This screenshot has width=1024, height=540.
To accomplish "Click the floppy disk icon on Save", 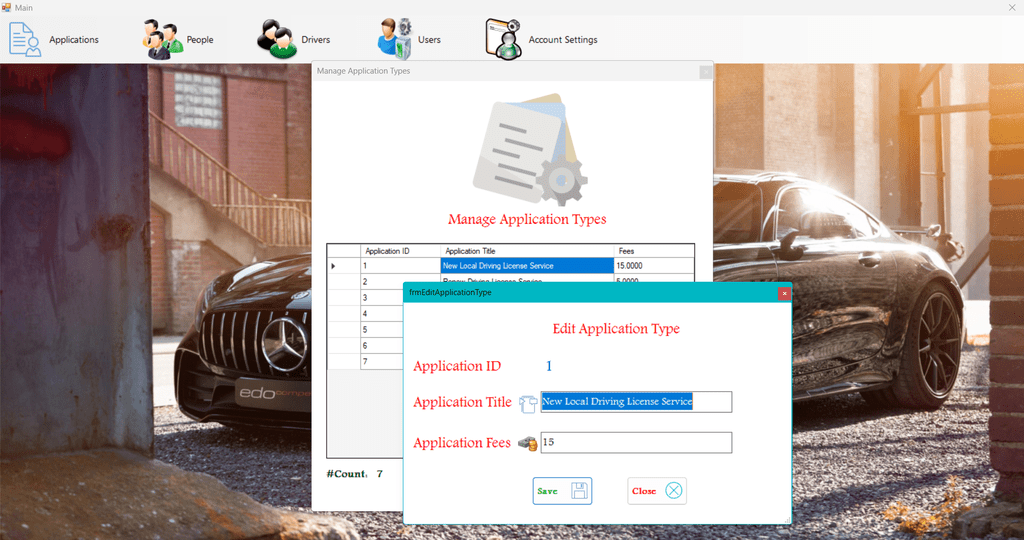I will (x=579, y=491).
